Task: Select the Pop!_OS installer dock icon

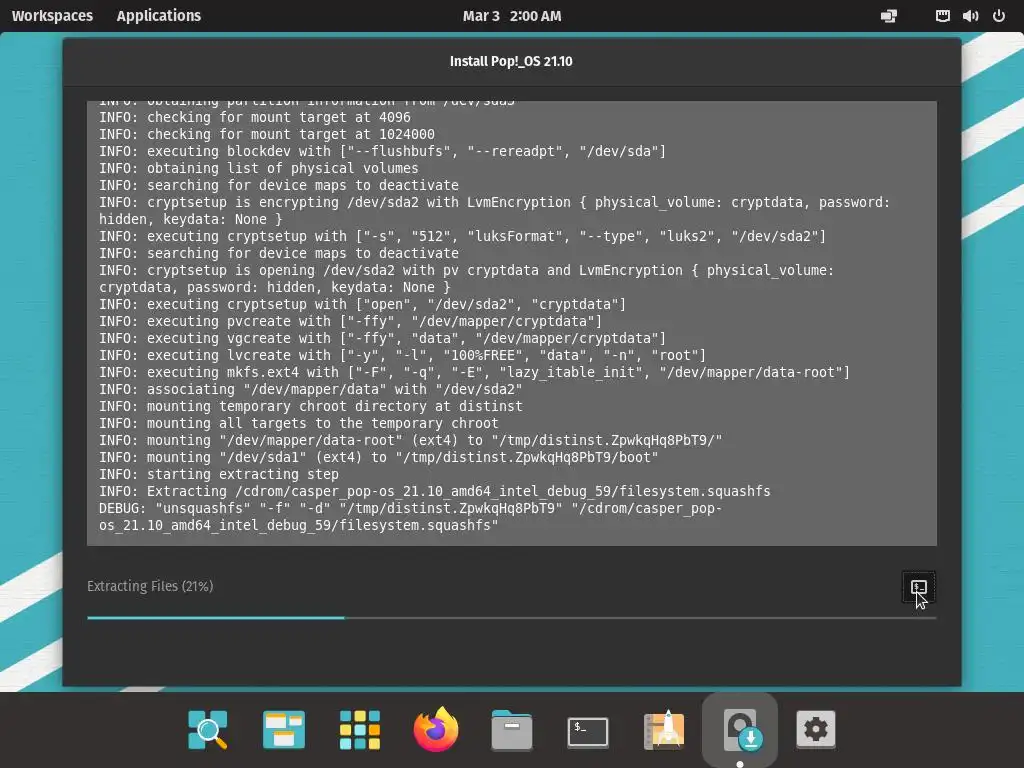Action: click(x=740, y=729)
